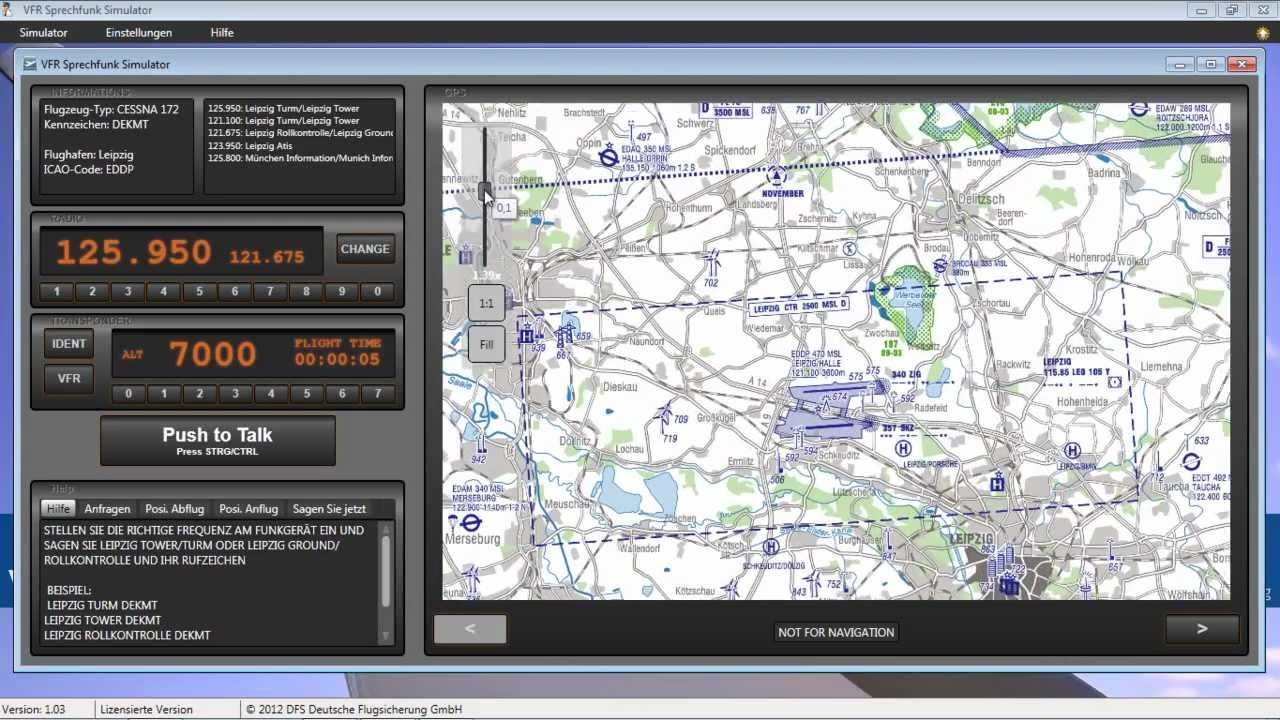The image size is (1280, 720).
Task: Click transponder code 7000 display
Action: tap(212, 354)
